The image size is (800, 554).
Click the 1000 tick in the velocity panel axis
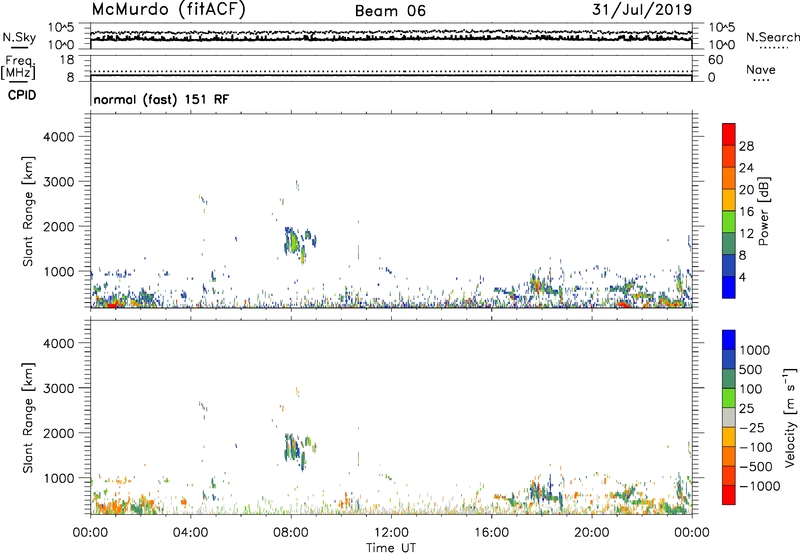[x=59, y=478]
